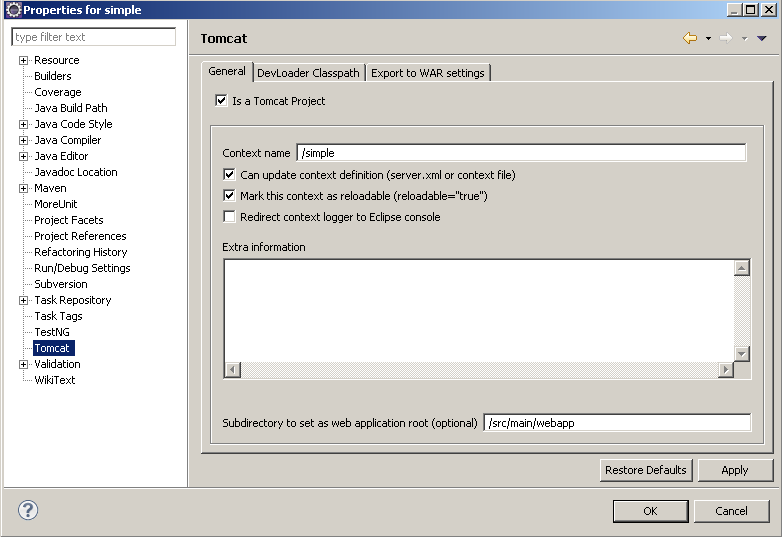The image size is (782, 537).
Task: Select the Java Compiler tree label
Action: click(68, 140)
